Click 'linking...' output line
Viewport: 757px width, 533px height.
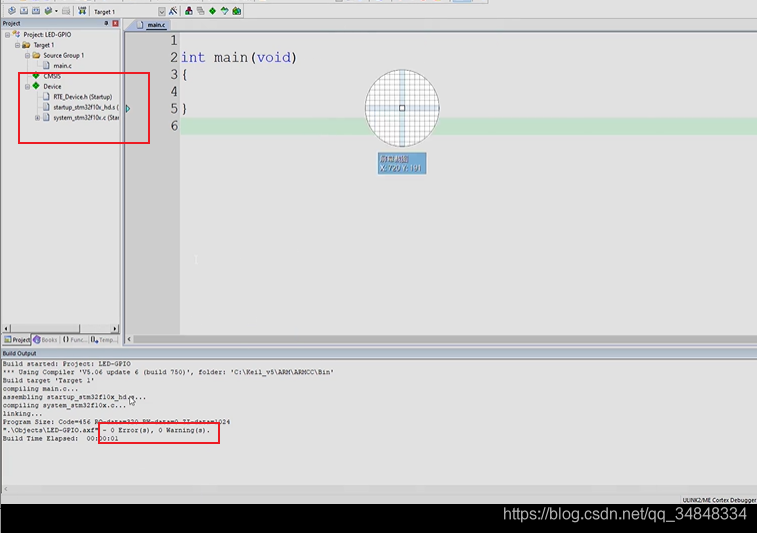pos(23,414)
